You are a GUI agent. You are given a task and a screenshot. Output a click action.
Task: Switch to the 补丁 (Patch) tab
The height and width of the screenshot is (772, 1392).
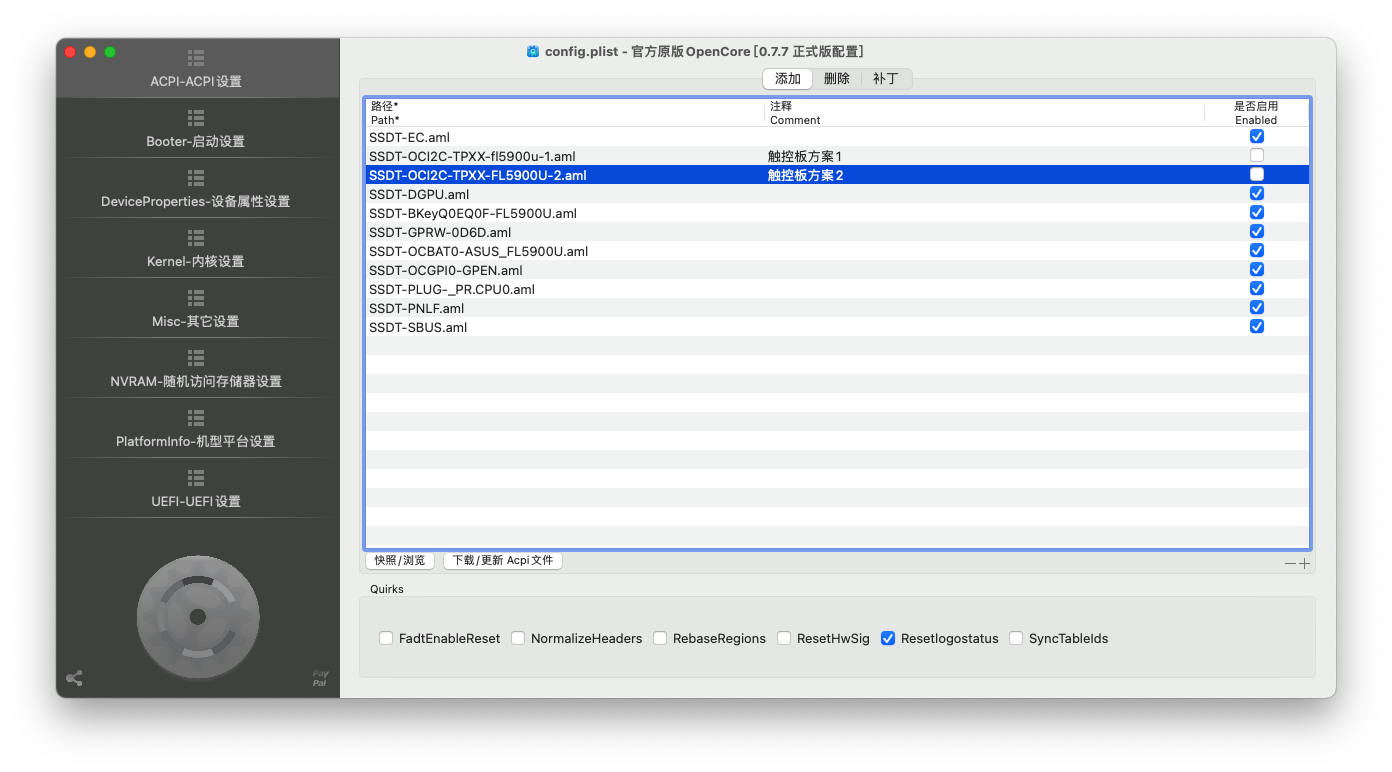click(885, 79)
